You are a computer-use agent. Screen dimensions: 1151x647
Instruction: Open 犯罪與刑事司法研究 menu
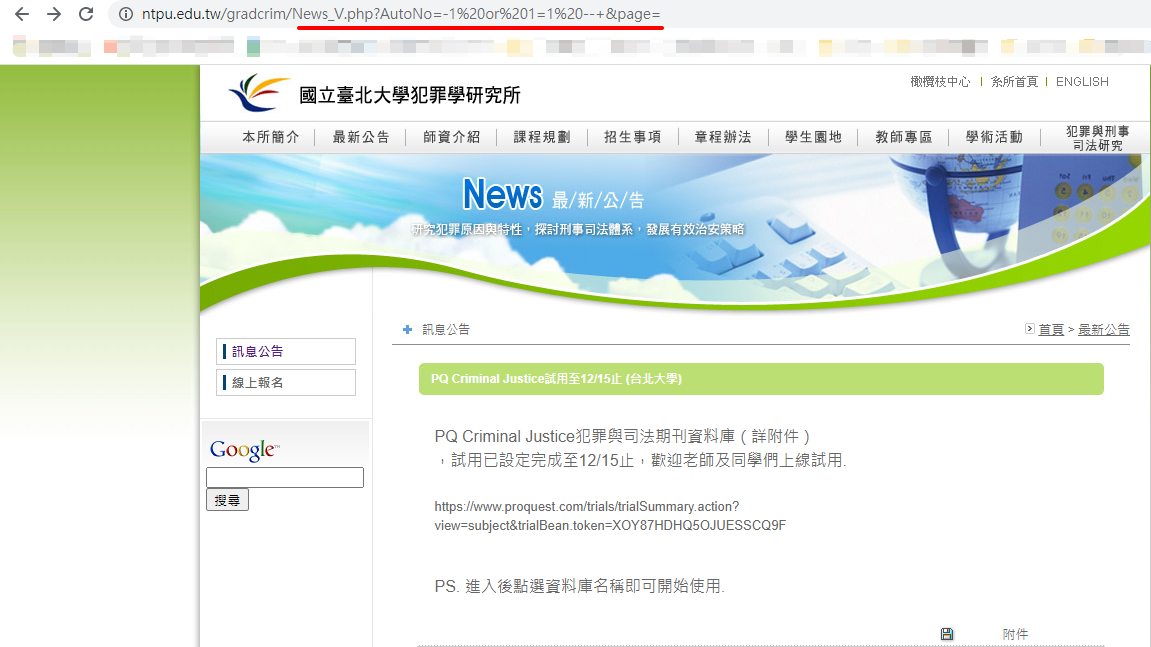[x=1097, y=138]
